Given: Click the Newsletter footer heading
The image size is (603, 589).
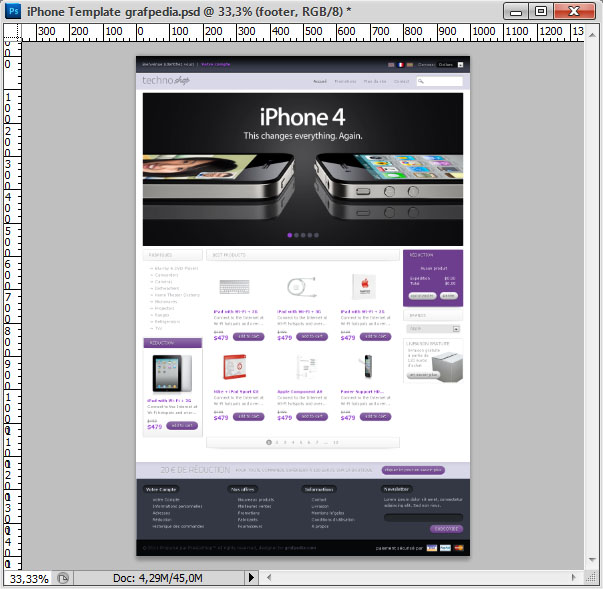Looking at the screenshot, I should 396,489.
